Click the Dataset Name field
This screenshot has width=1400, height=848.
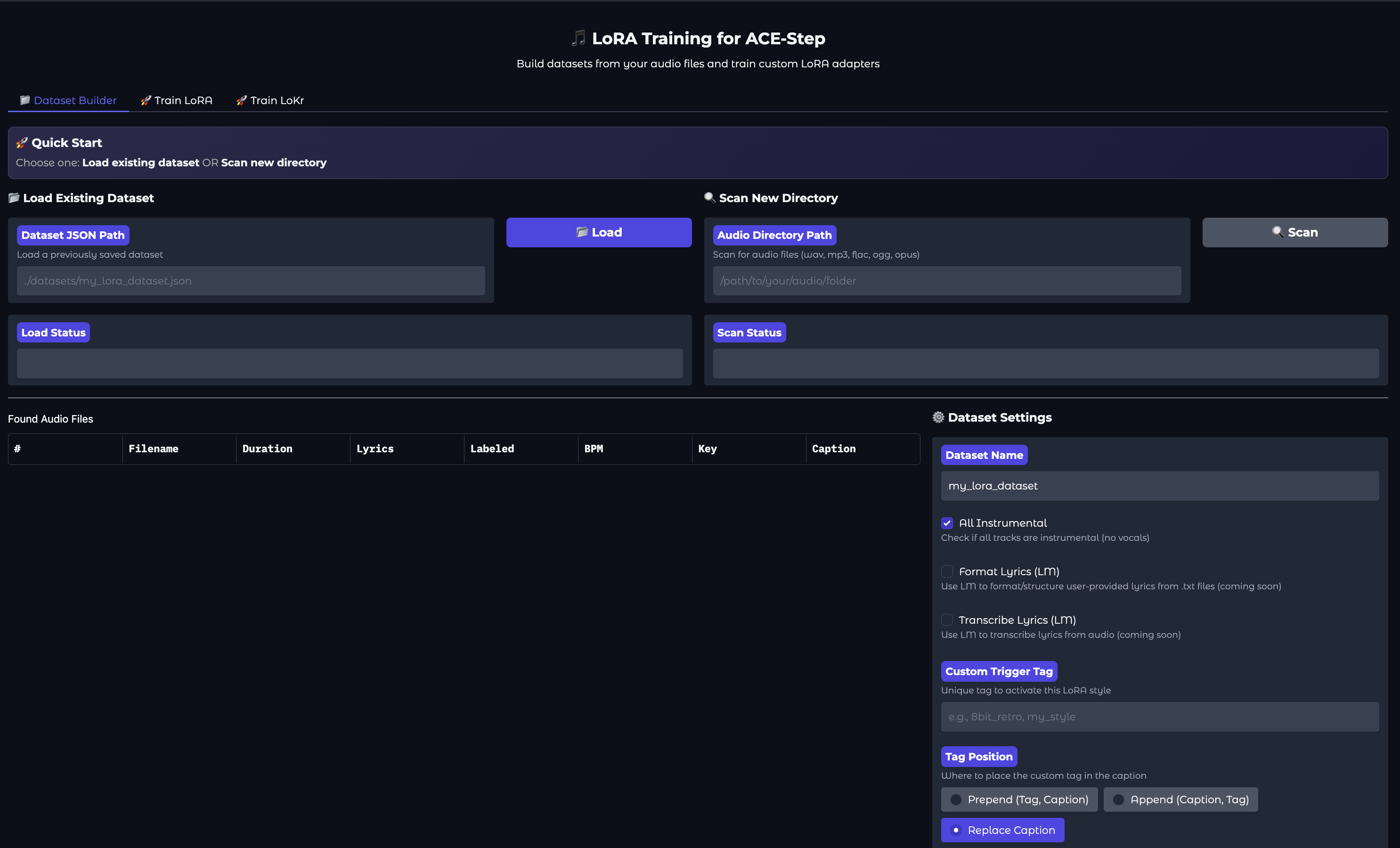(1159, 485)
